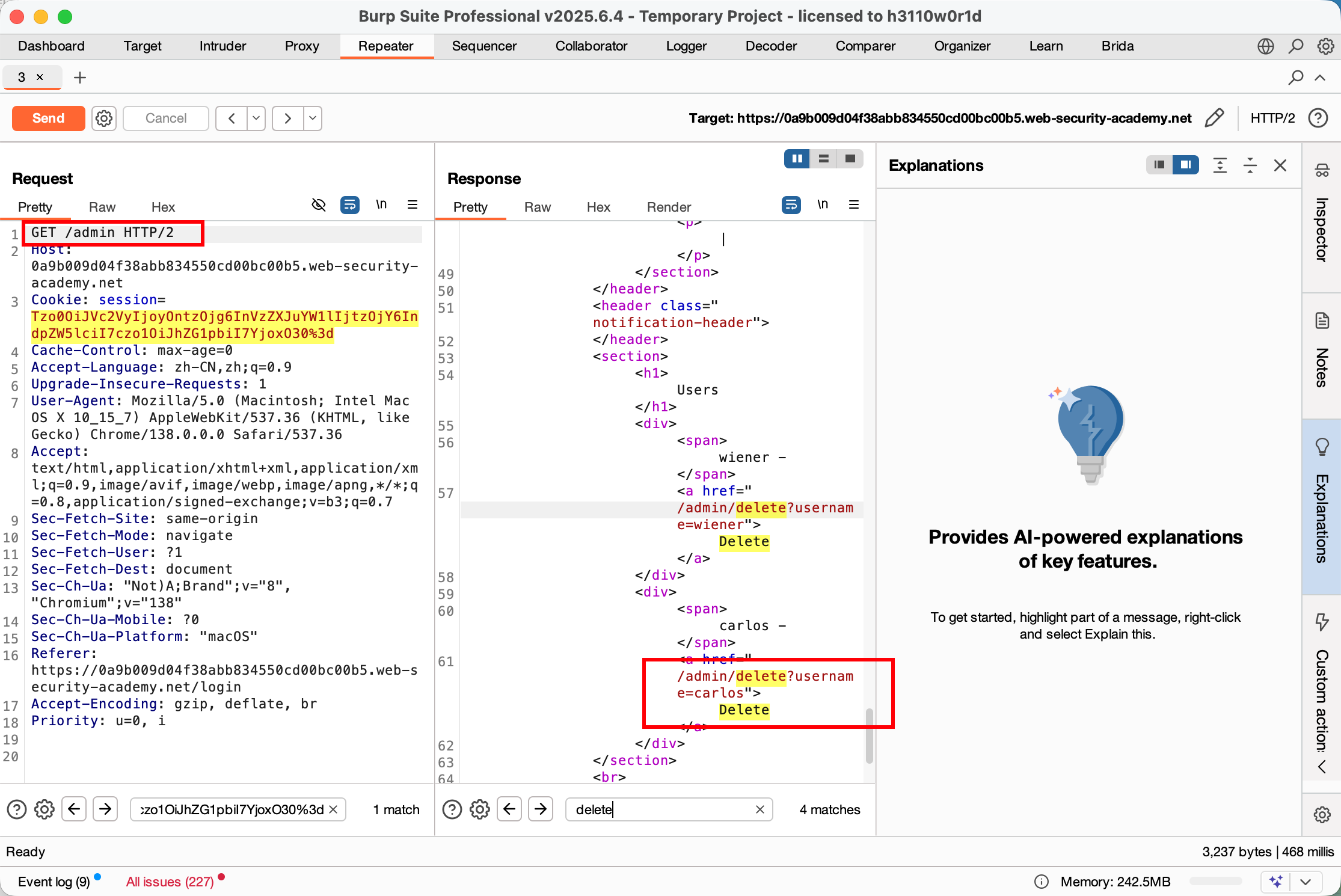The width and height of the screenshot is (1341, 896).
Task: Click the orange Send button
Action: pos(48,118)
